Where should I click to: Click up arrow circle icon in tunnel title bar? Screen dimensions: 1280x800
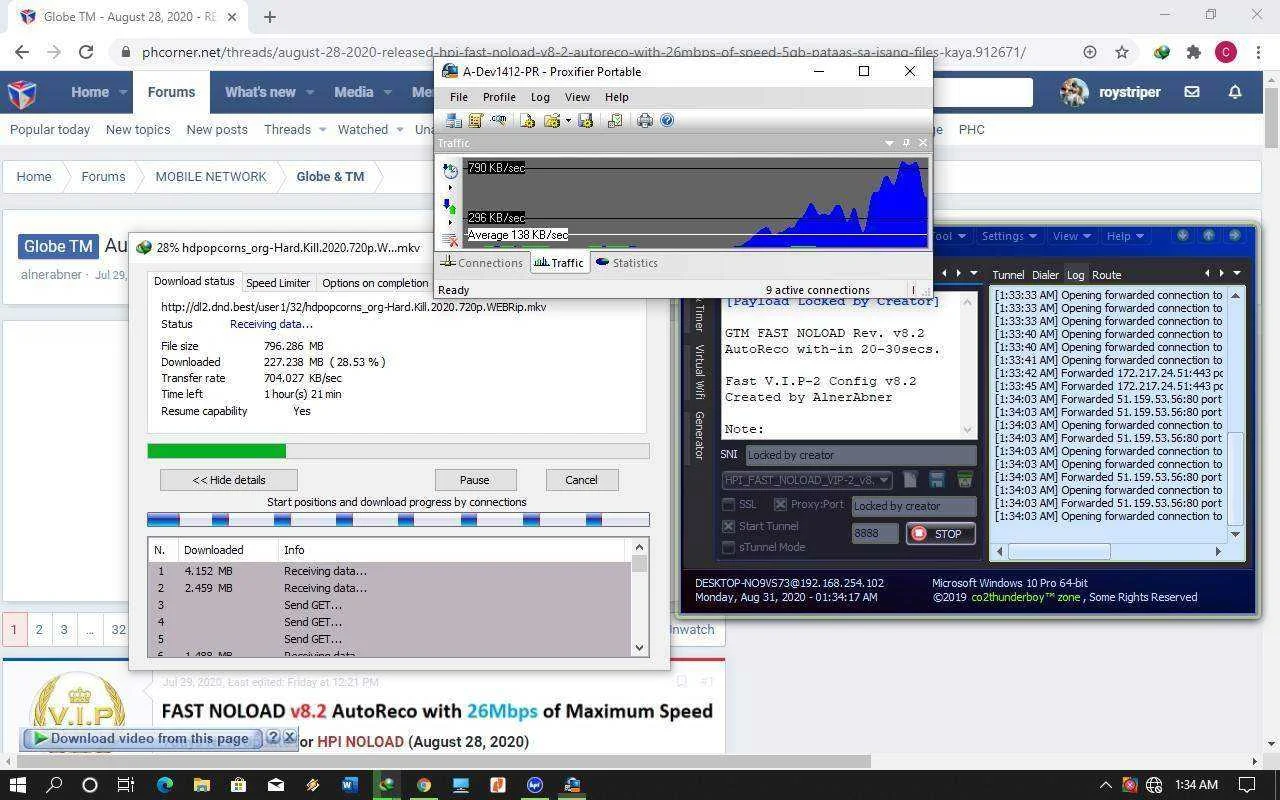click(x=1209, y=235)
